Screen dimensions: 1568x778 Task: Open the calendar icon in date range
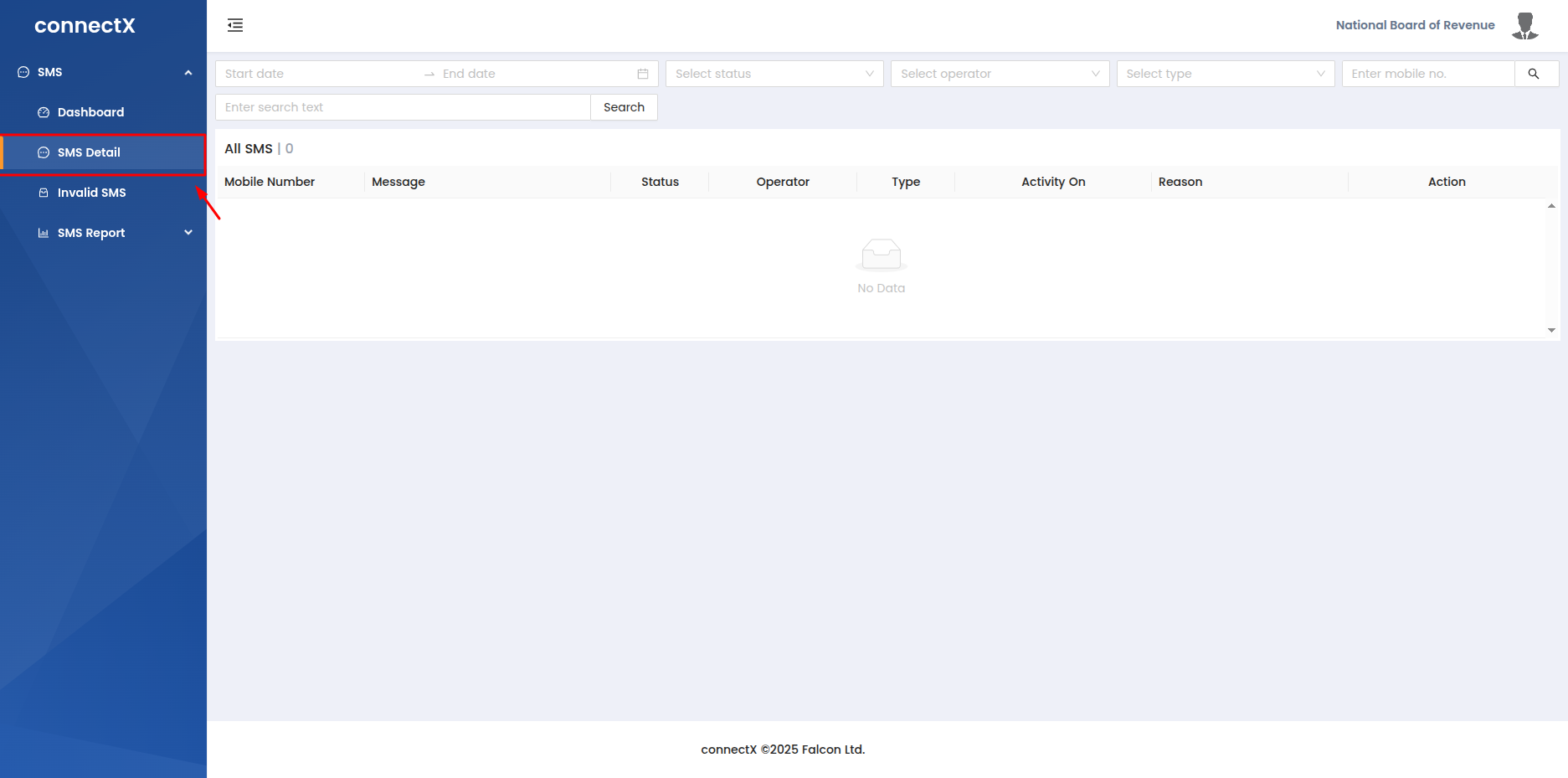(x=643, y=74)
